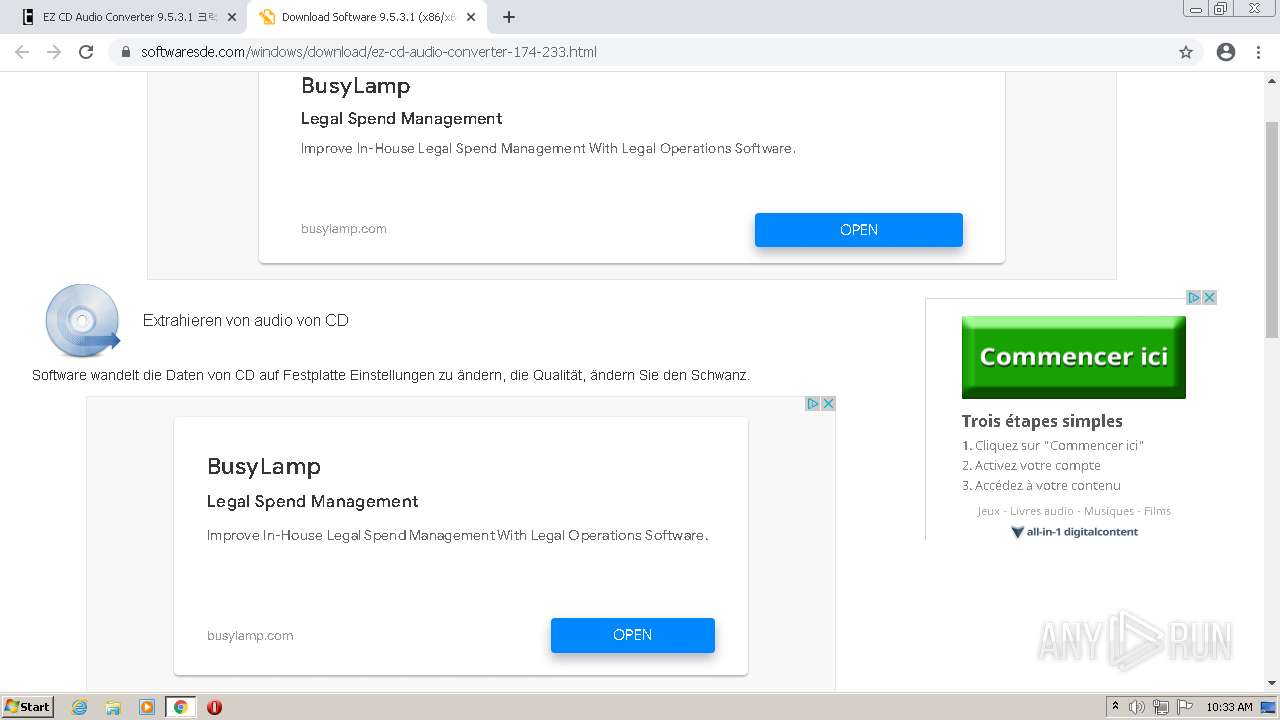Launch Internet Explorer from the taskbar
1280x720 pixels.
point(79,707)
